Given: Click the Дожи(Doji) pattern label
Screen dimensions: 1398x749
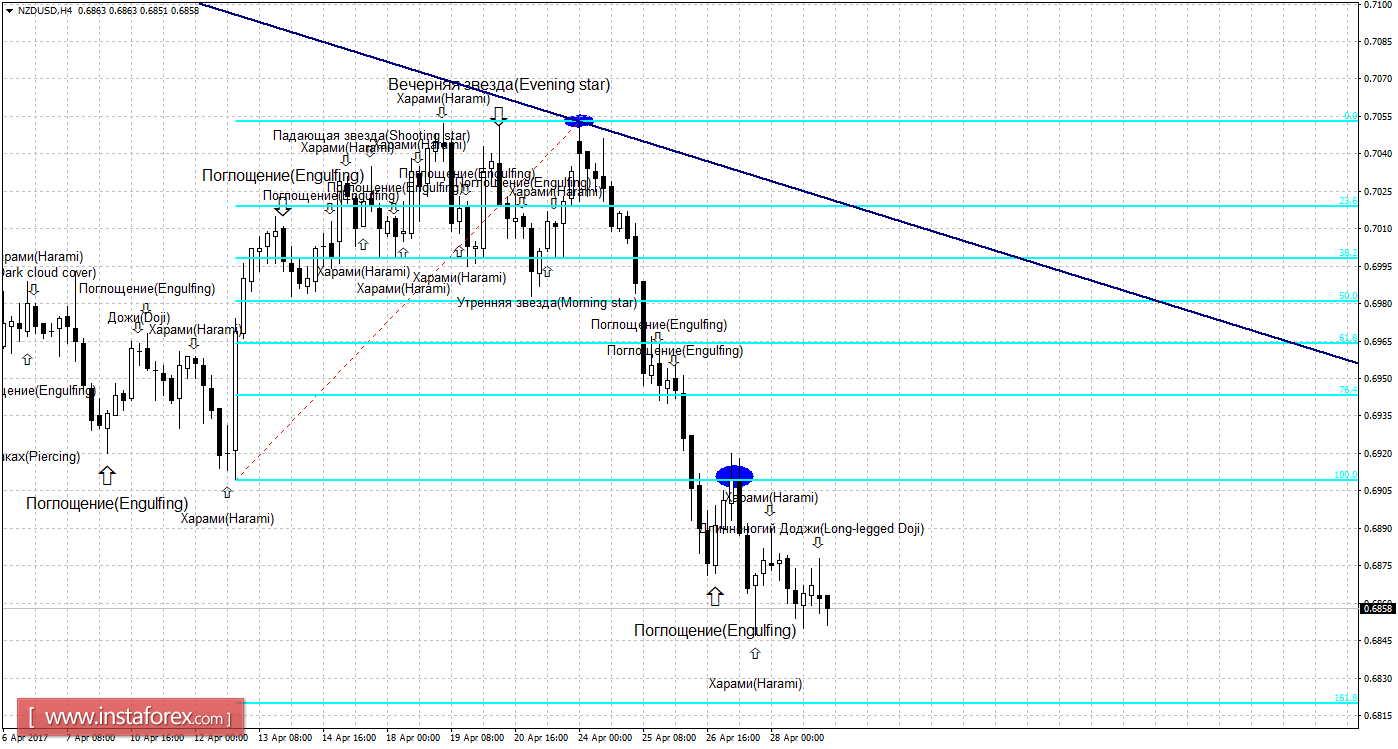Looking at the screenshot, I should click(139, 318).
